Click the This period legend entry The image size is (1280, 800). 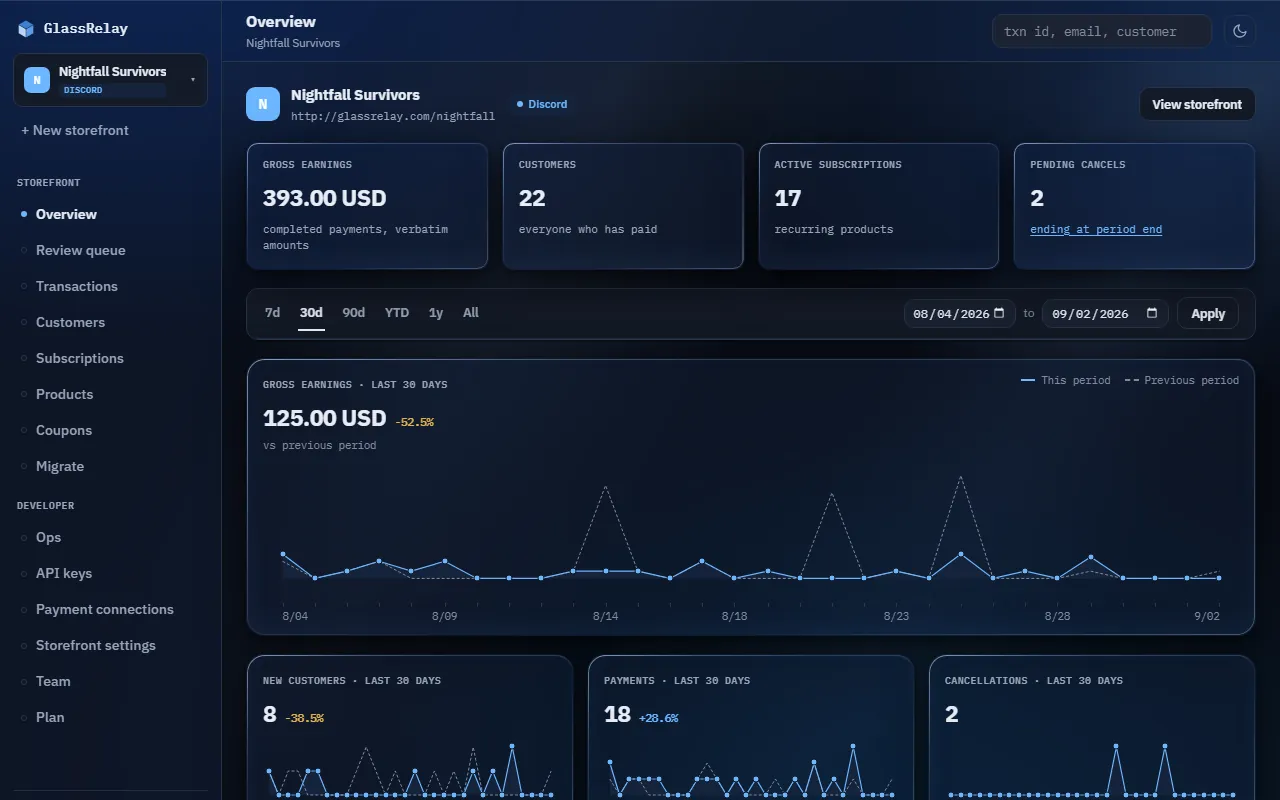1066,380
